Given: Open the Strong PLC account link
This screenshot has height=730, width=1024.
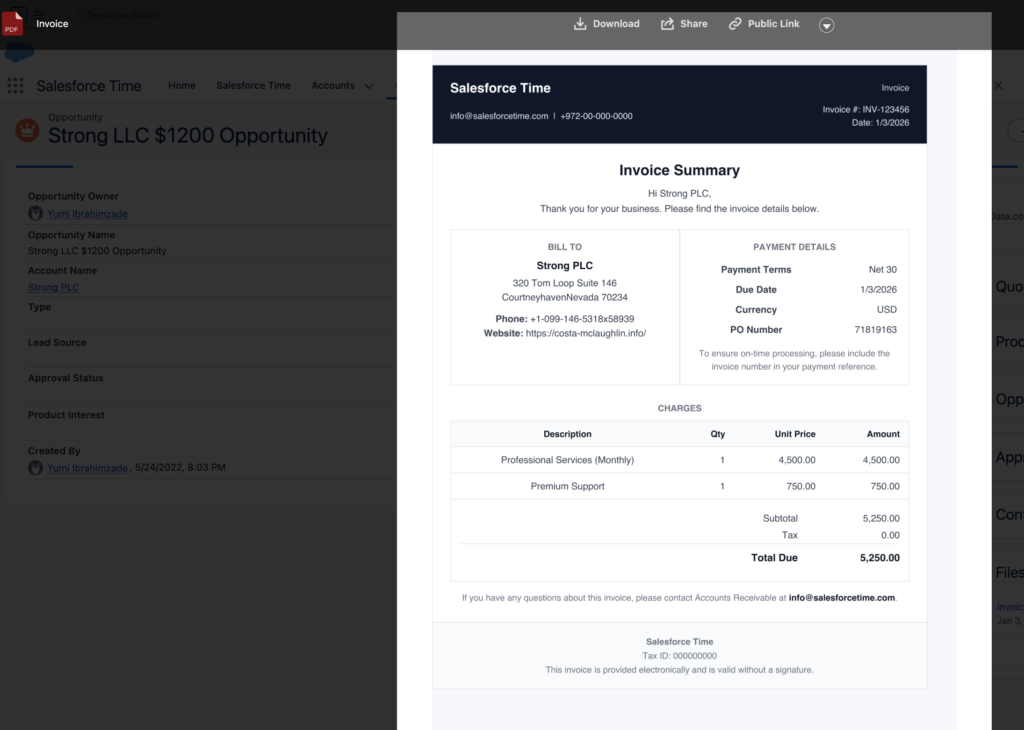Looking at the screenshot, I should 54,288.
